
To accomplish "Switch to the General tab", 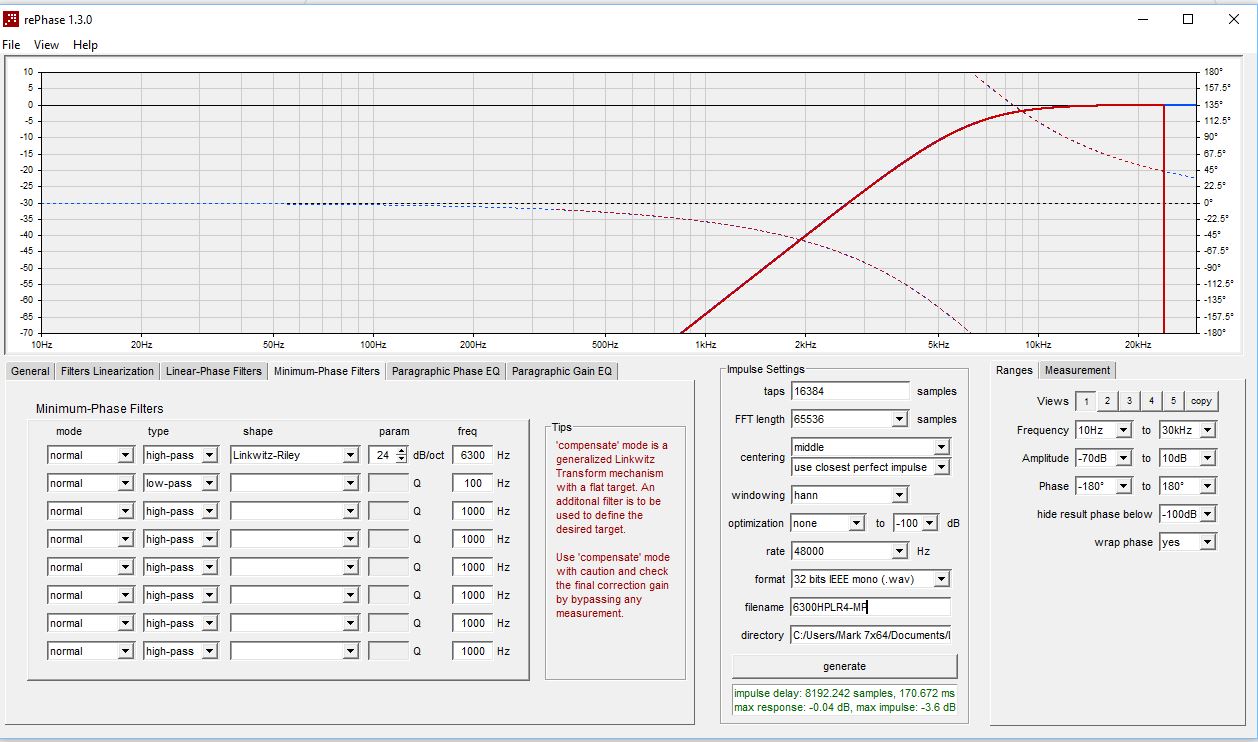I will click(30, 371).
